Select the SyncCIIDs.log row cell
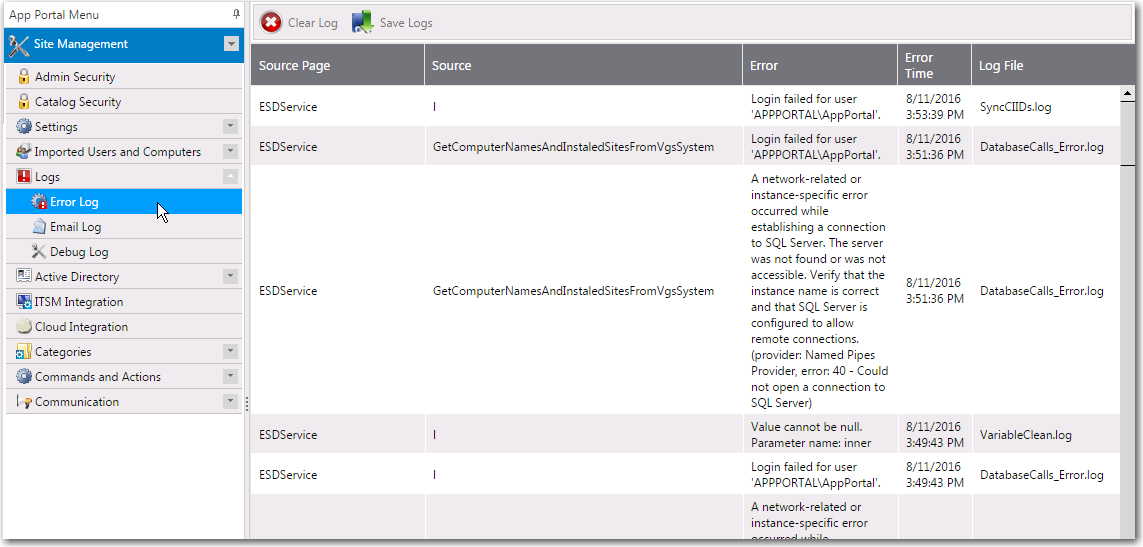The height and width of the screenshot is (547, 1143). [x=1015, y=107]
